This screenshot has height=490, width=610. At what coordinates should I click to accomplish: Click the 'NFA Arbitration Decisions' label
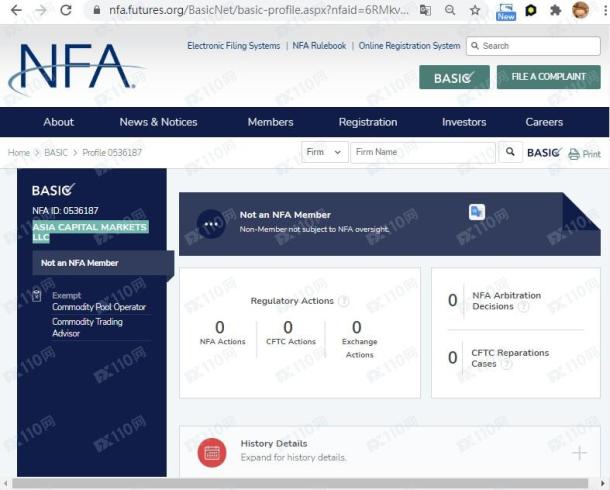coord(507,301)
